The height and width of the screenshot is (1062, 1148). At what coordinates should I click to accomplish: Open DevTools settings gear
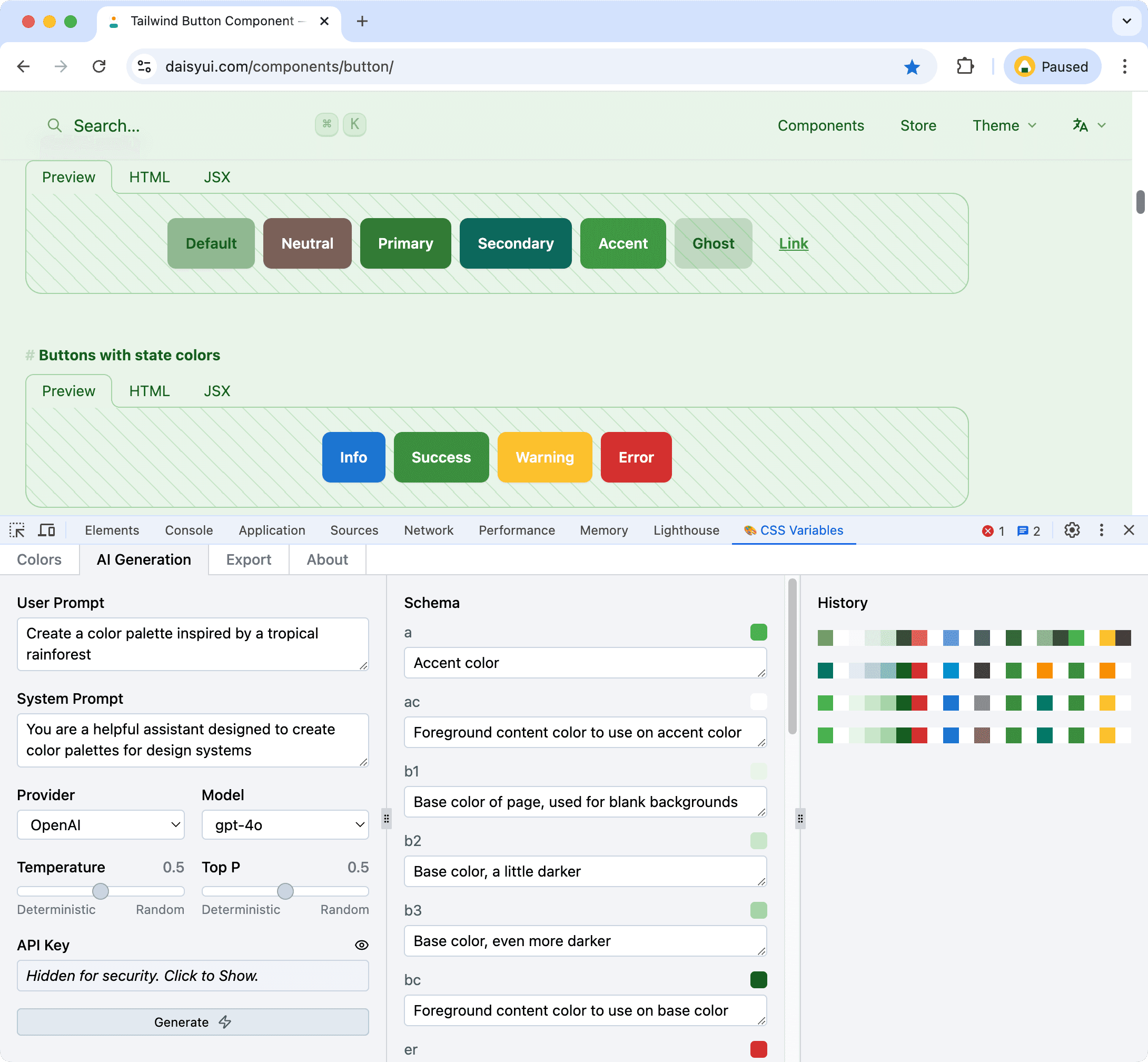1072,530
